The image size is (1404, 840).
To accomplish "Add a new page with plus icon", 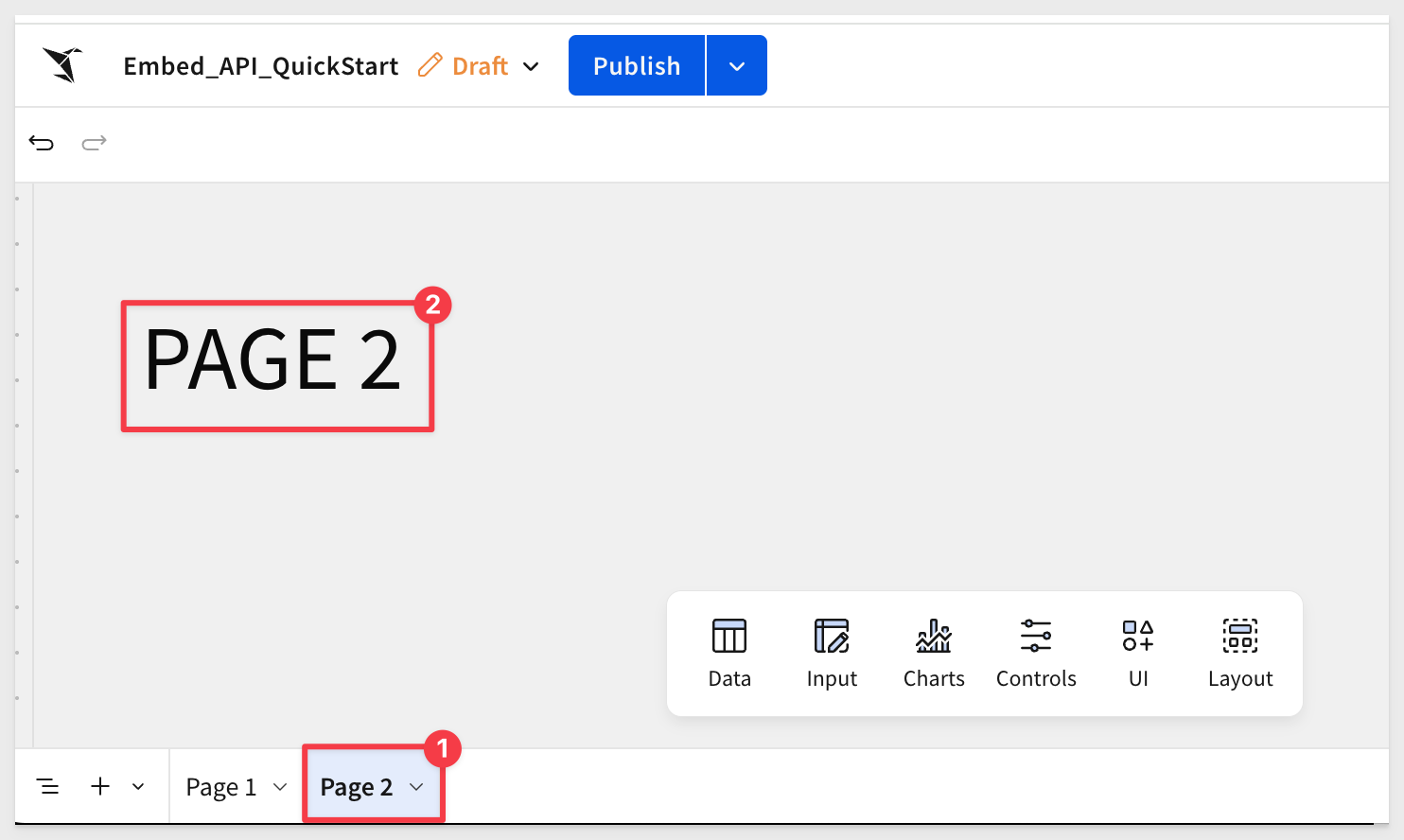I will pos(100,786).
